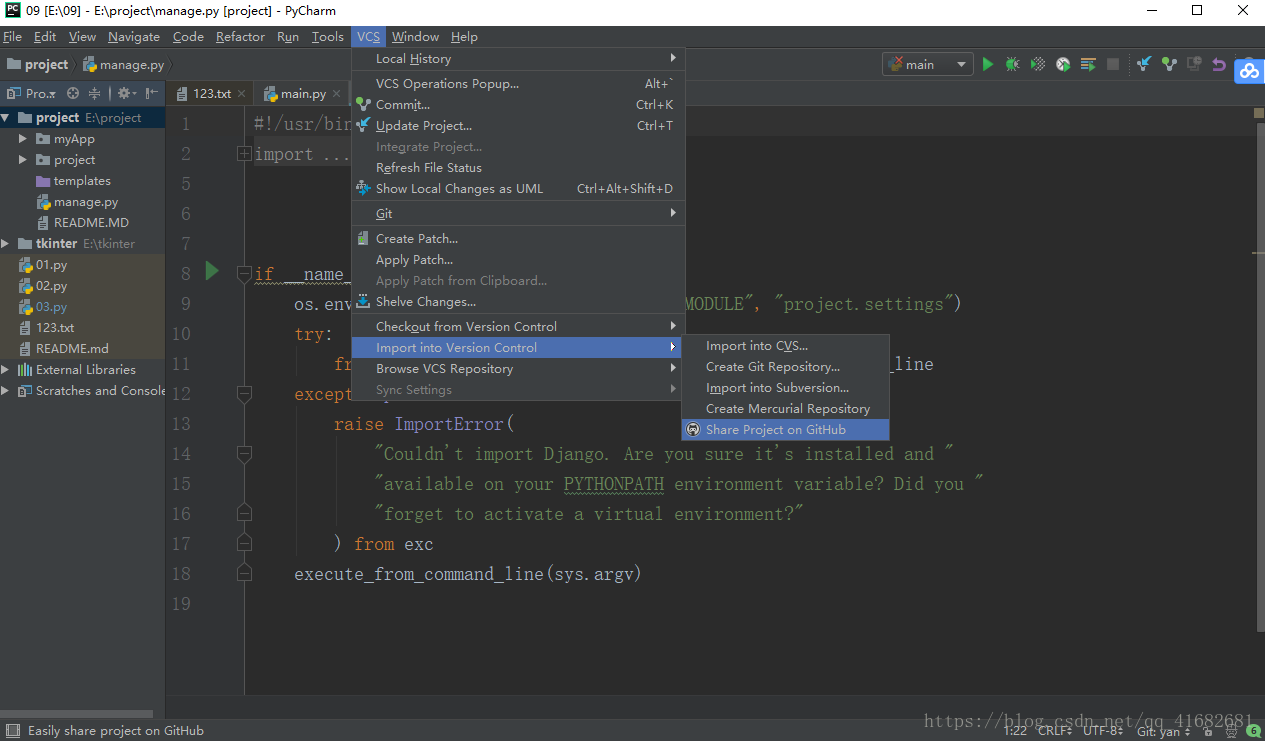Viewport: 1265px width, 741px height.
Task: Click the 1:22 caret position indicator
Action: click(1015, 731)
